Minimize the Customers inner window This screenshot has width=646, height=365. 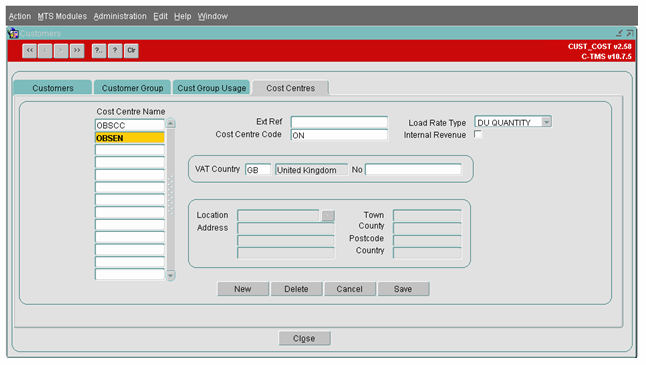point(619,33)
